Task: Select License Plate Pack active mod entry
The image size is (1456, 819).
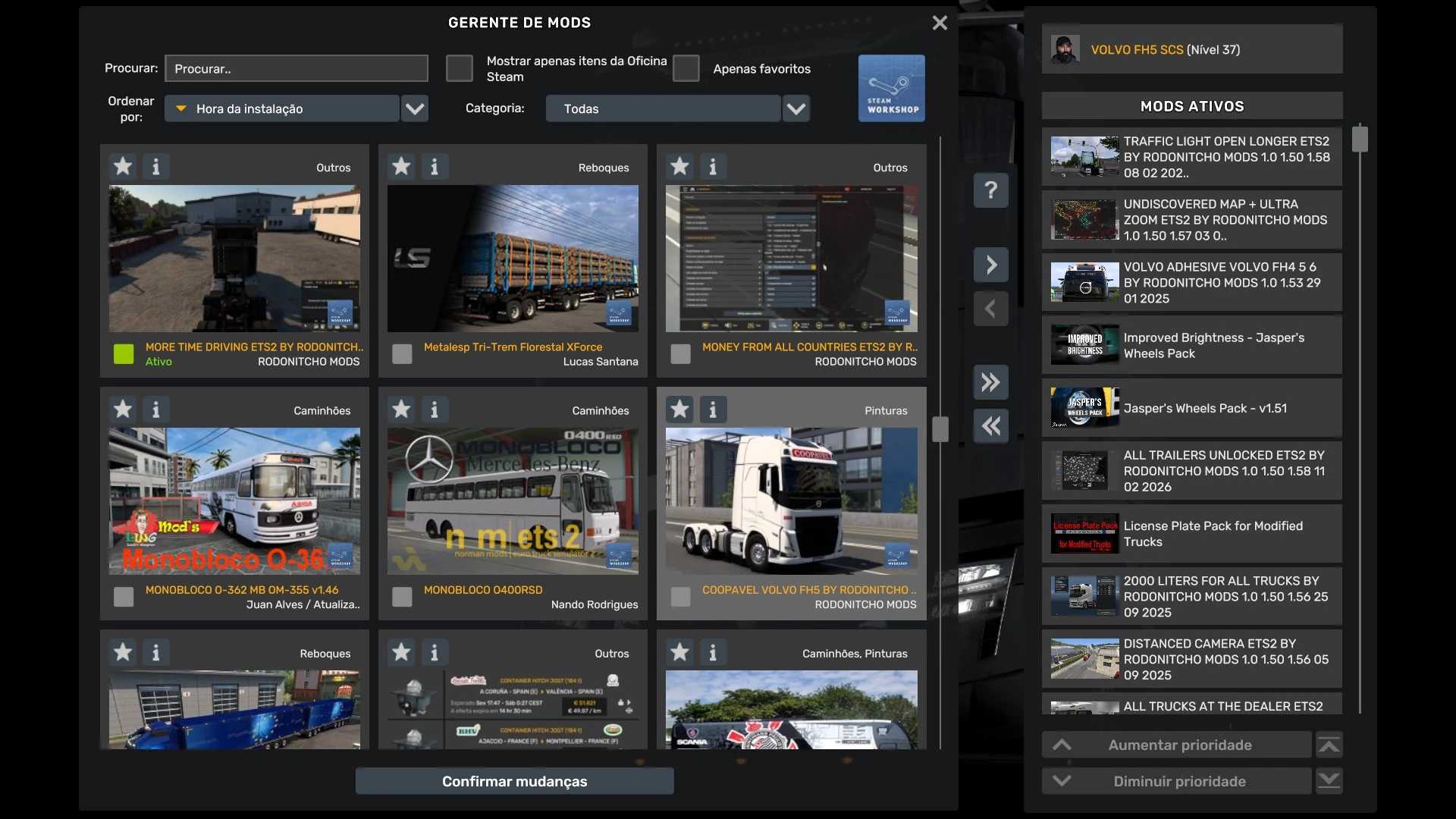Action: click(x=1191, y=534)
